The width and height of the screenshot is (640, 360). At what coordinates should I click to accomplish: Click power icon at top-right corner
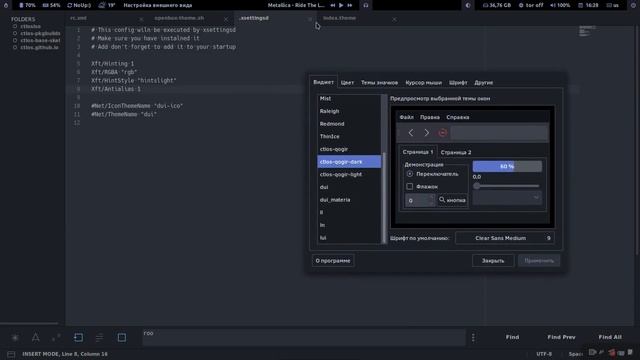[633, 5]
